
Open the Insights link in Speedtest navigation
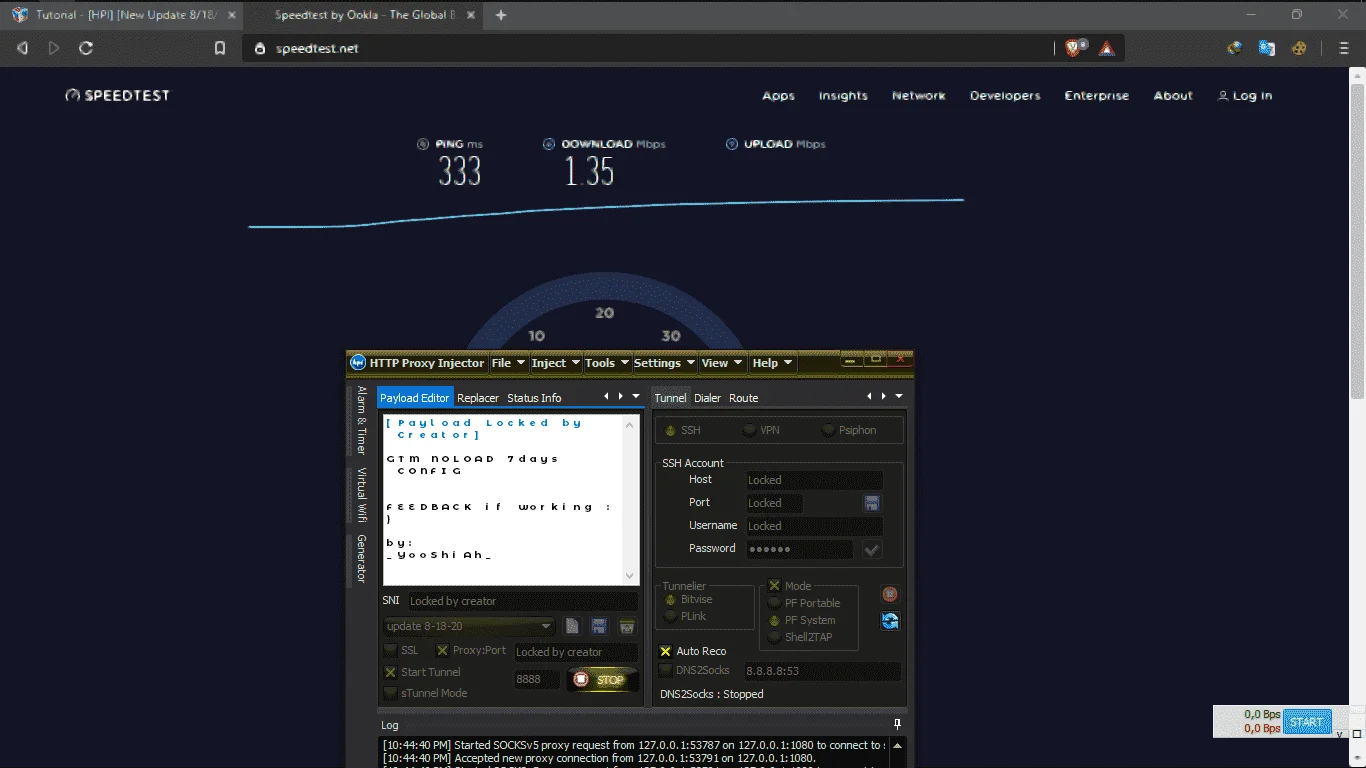pyautogui.click(x=843, y=96)
